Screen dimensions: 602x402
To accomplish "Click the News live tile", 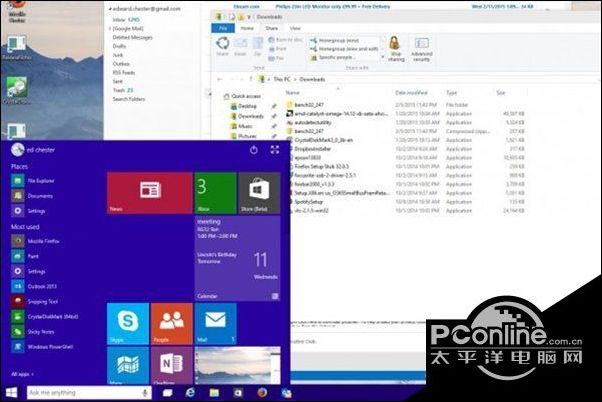I will [149, 192].
